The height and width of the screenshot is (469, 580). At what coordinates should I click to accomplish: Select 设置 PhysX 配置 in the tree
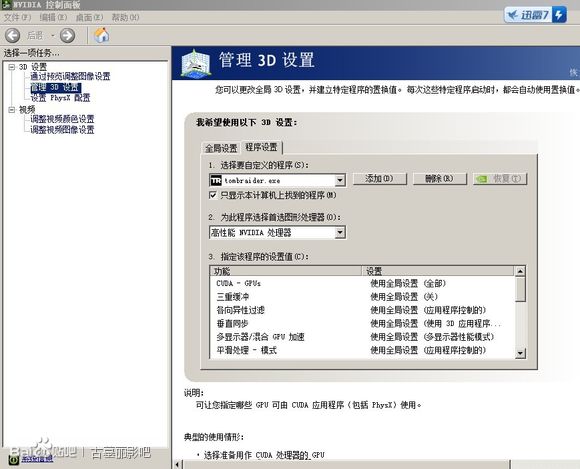coord(60,98)
